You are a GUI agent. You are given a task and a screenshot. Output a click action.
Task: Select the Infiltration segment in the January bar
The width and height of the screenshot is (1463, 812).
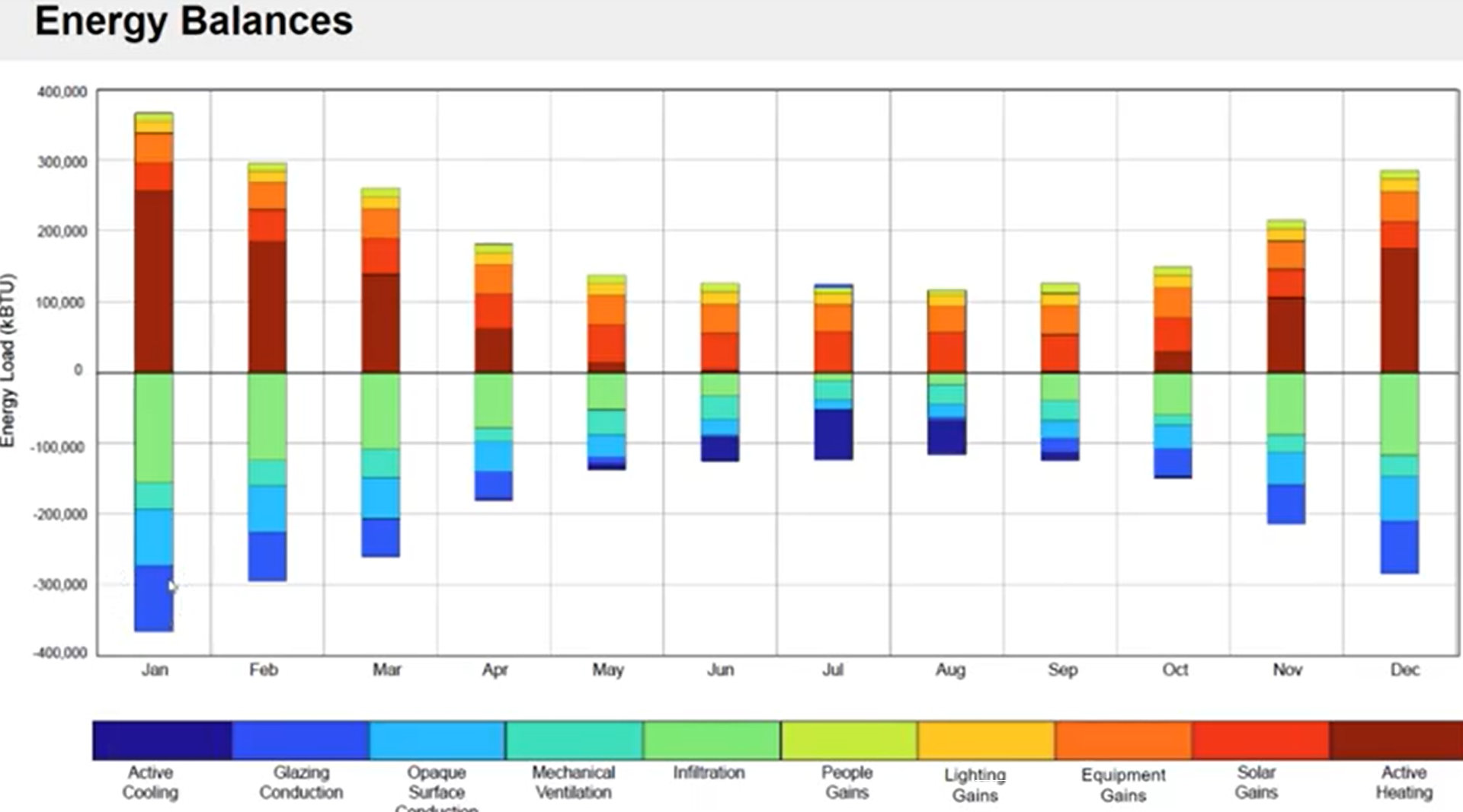154,427
